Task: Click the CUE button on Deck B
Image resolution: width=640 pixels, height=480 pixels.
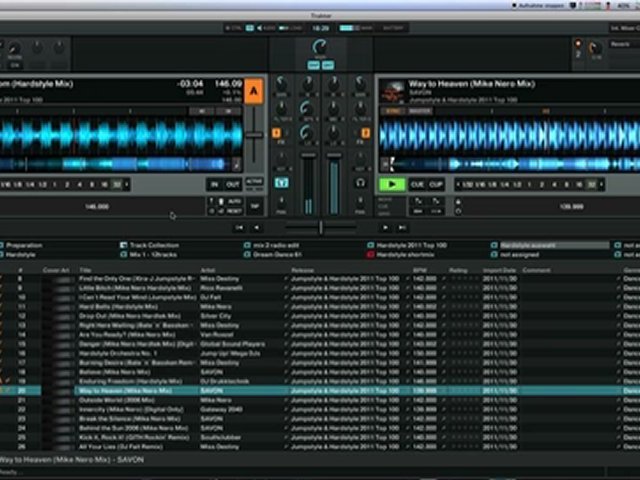Action: click(418, 184)
